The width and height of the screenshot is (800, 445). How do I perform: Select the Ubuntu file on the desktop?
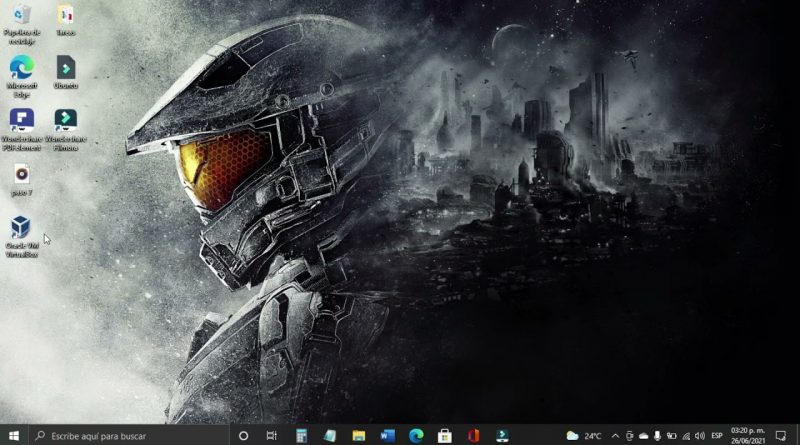[66, 72]
